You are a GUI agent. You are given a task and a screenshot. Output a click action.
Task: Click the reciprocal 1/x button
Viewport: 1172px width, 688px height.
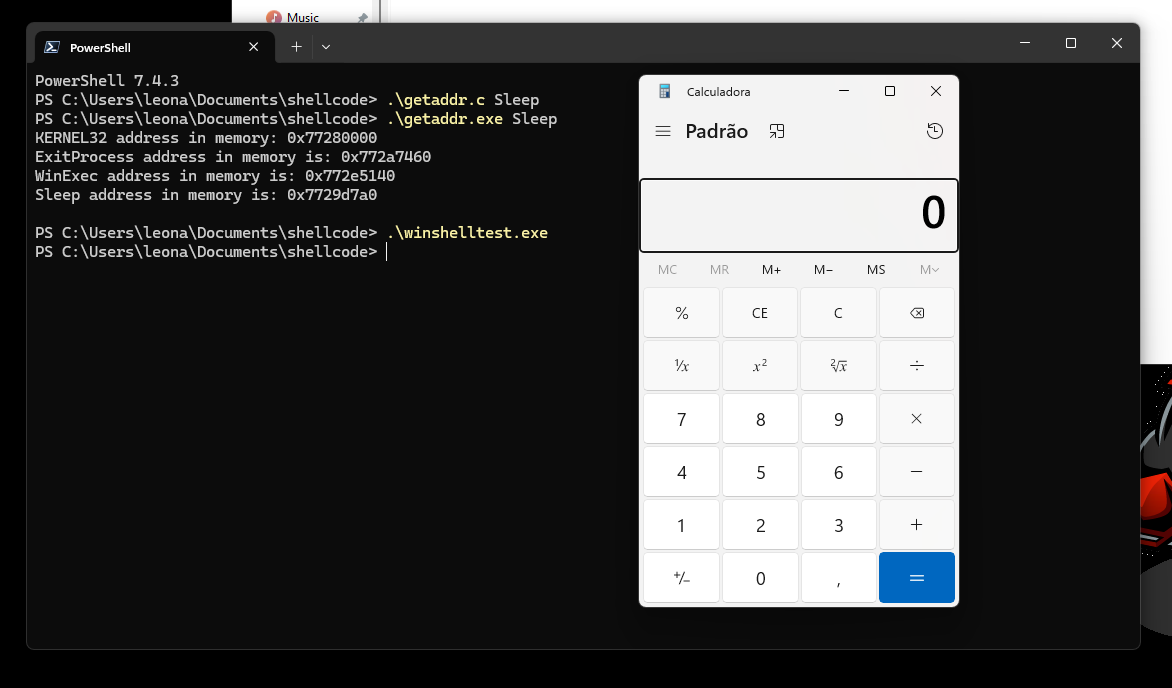coord(681,366)
